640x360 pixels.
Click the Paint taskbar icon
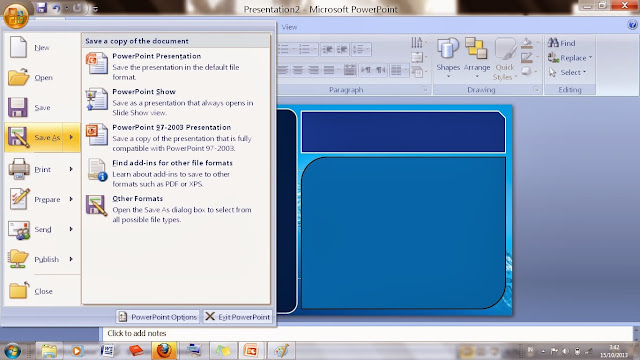tap(281, 351)
